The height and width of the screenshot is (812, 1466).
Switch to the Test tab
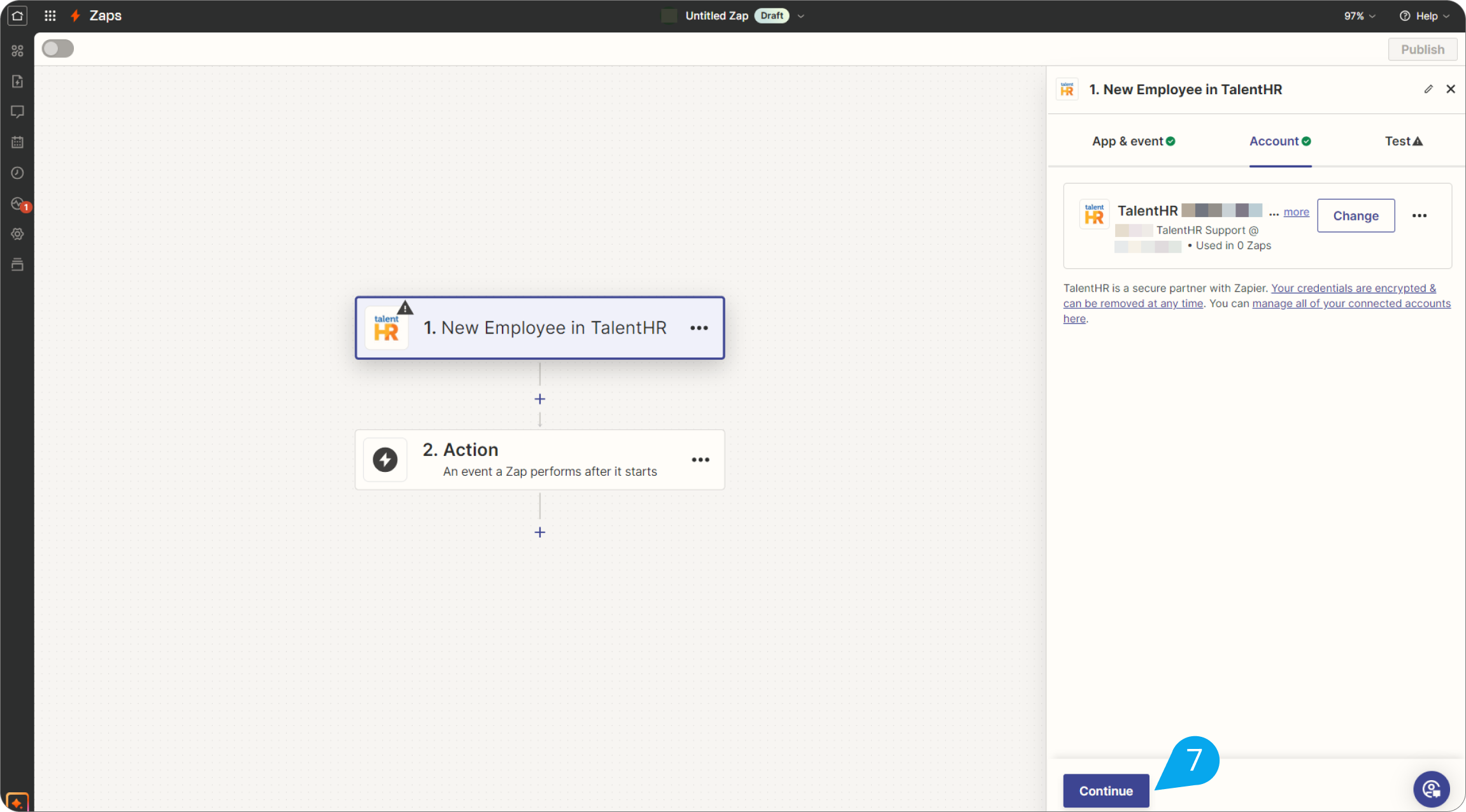[x=1404, y=141]
